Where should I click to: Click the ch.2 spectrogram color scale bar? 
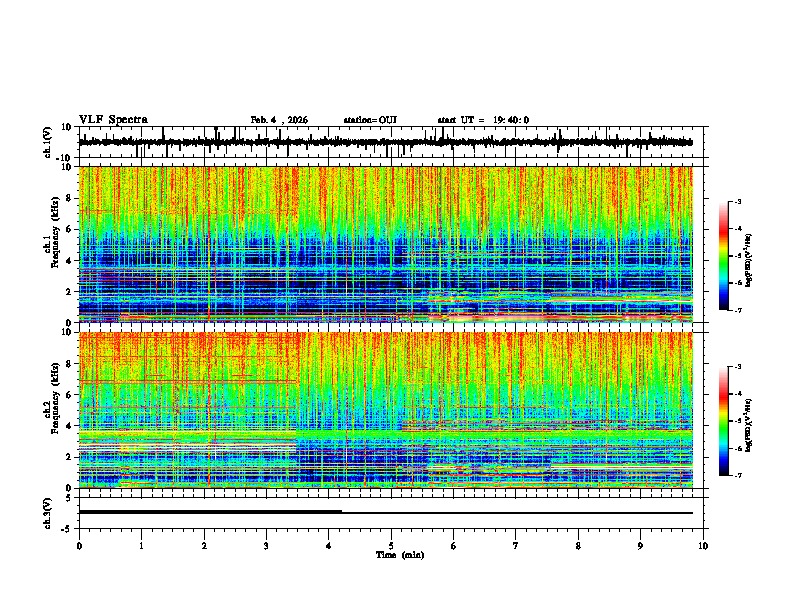click(x=724, y=421)
